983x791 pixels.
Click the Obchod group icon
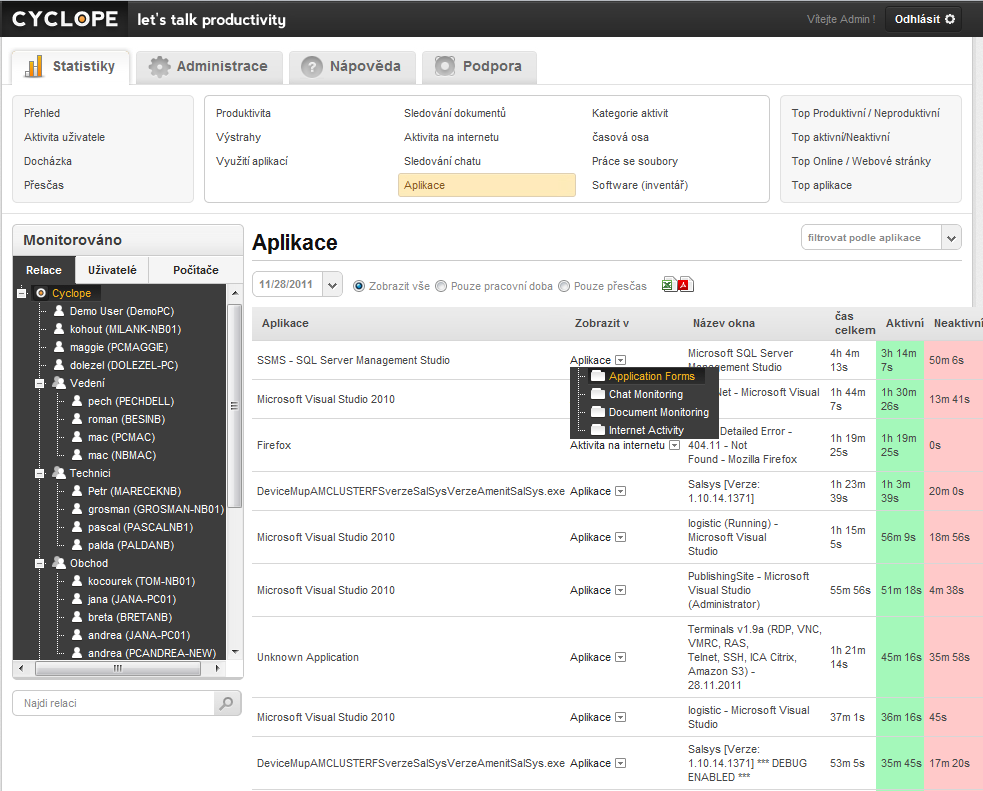[x=60, y=563]
